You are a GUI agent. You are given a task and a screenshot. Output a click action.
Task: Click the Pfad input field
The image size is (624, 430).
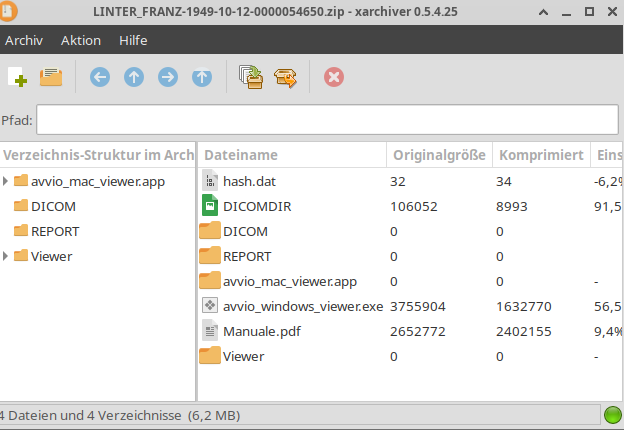327,120
